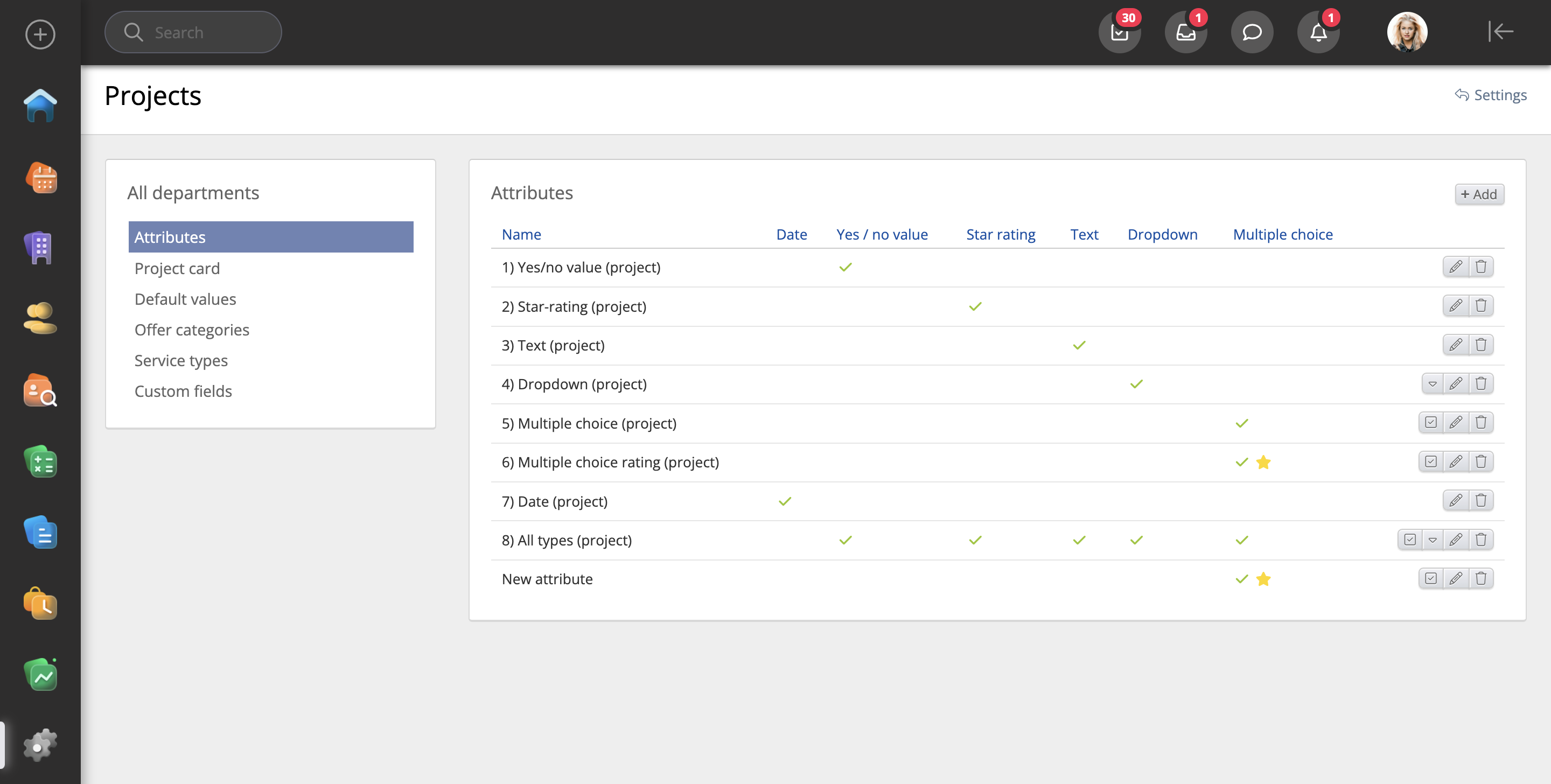Edit the Date (project) attribute
This screenshot has width=1551, height=784.
1455,500
